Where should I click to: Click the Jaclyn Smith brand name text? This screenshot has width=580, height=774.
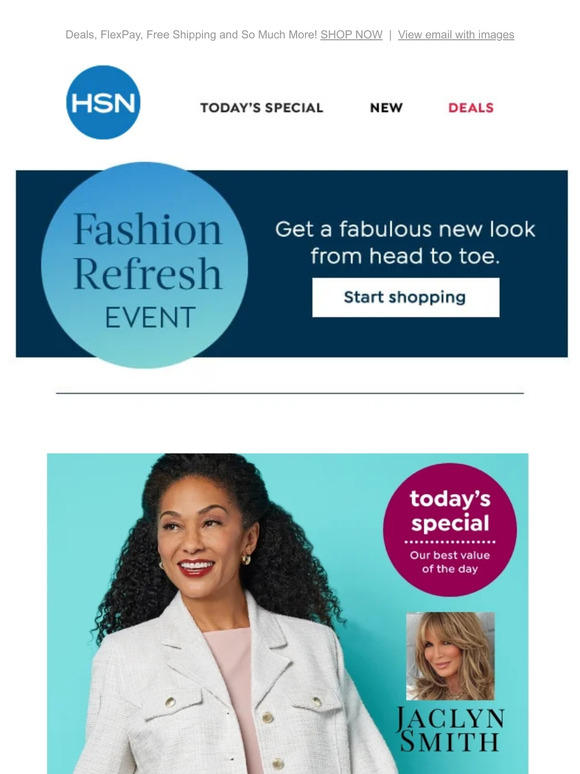(450, 729)
